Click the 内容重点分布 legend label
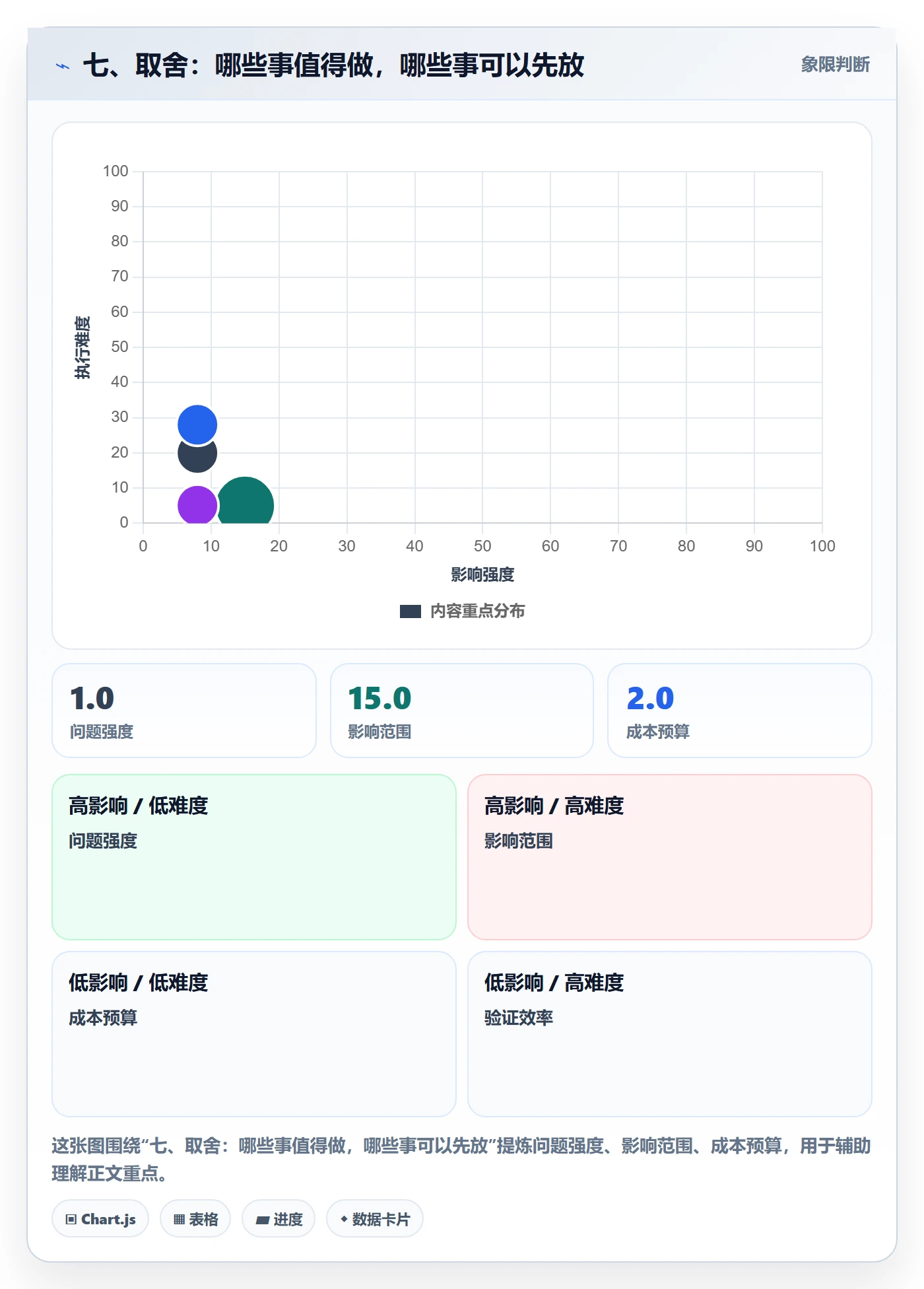This screenshot has width=924, height=1289. (x=477, y=611)
